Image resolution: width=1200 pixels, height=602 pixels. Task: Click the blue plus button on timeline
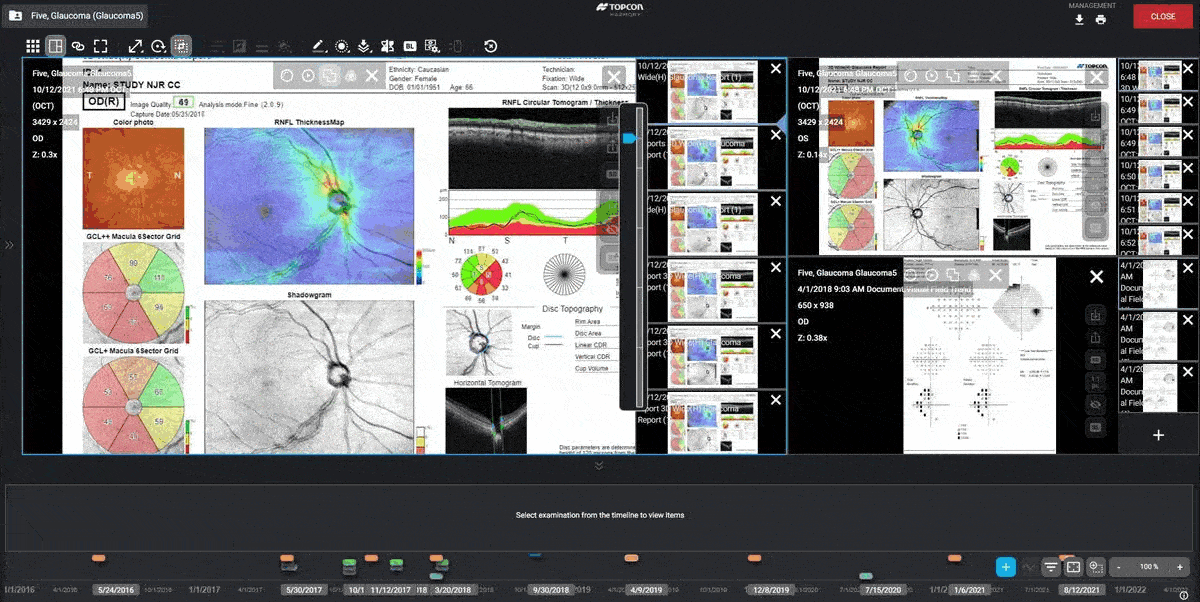click(x=1006, y=567)
